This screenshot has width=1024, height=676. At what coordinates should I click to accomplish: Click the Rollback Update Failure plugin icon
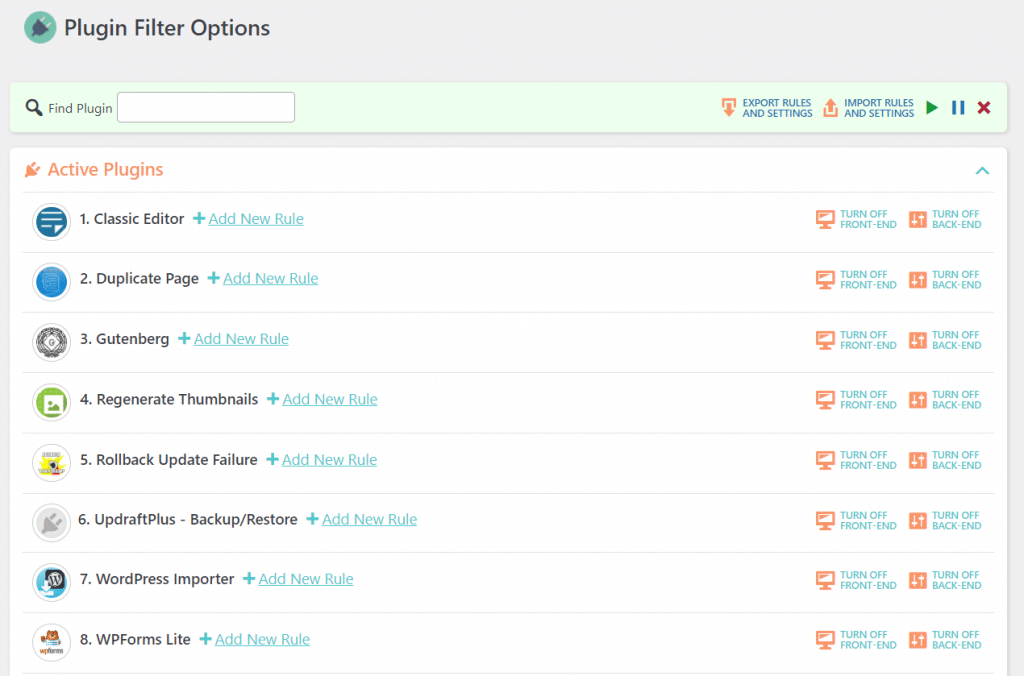(x=52, y=462)
